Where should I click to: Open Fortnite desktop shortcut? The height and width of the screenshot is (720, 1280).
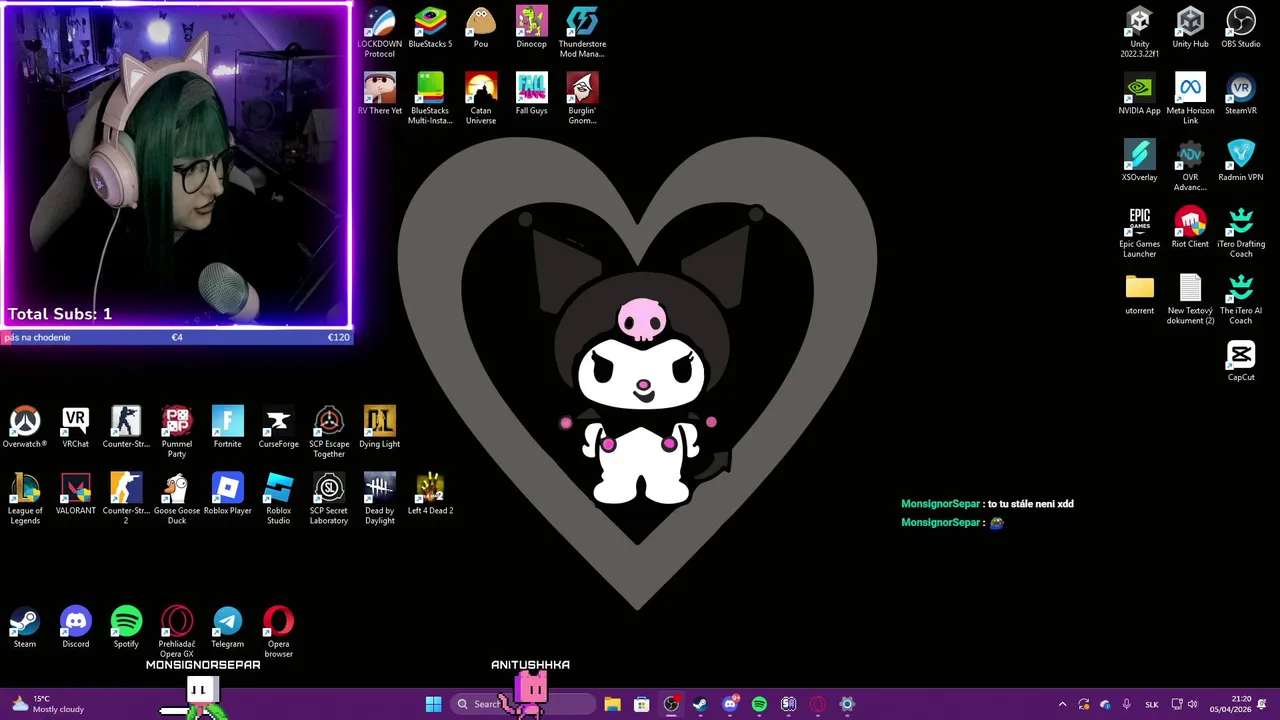point(227,428)
